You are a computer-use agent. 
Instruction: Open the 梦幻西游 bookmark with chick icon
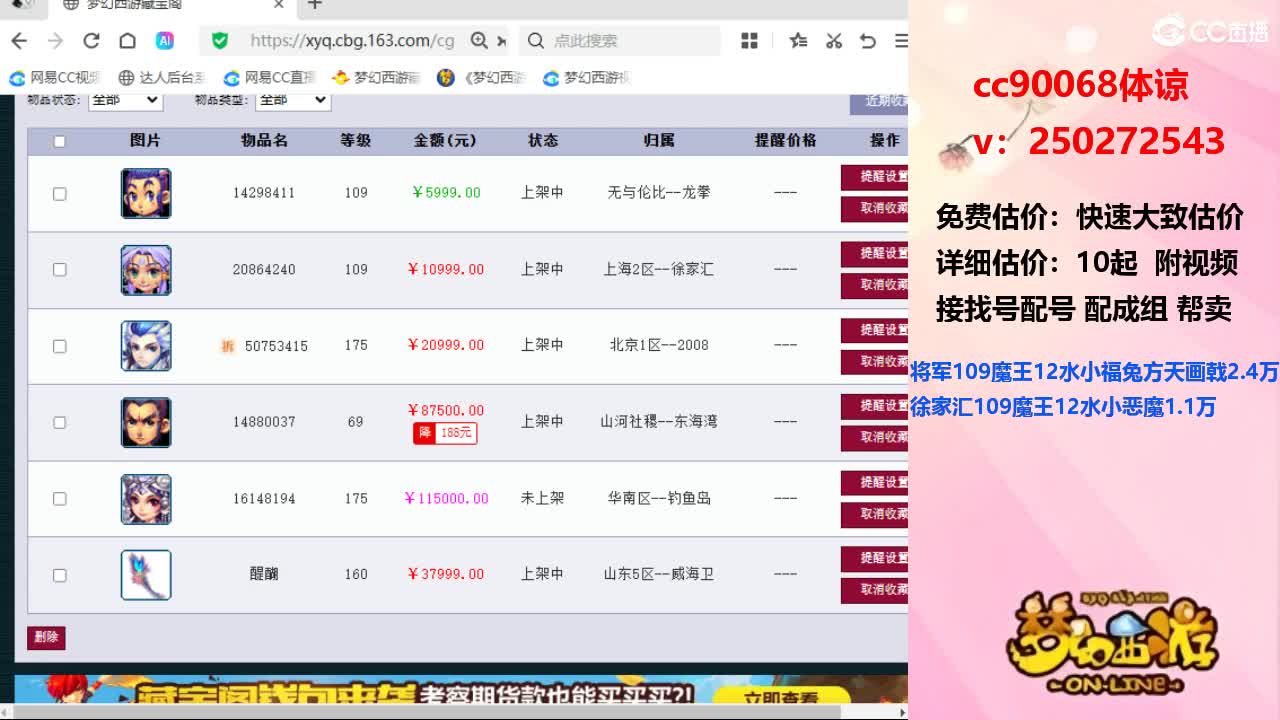click(376, 78)
